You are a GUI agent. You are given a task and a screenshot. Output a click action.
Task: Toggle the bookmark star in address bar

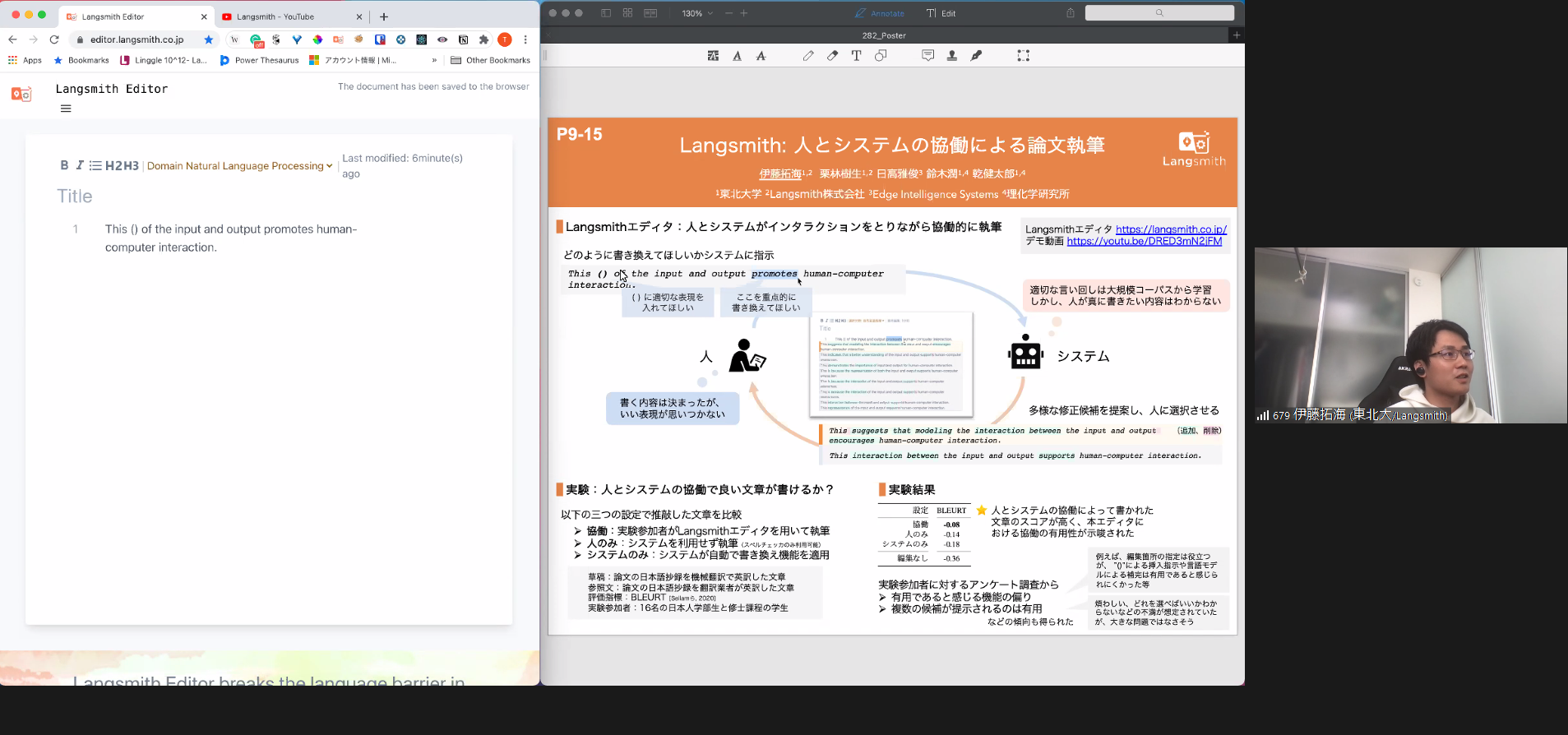[x=209, y=39]
